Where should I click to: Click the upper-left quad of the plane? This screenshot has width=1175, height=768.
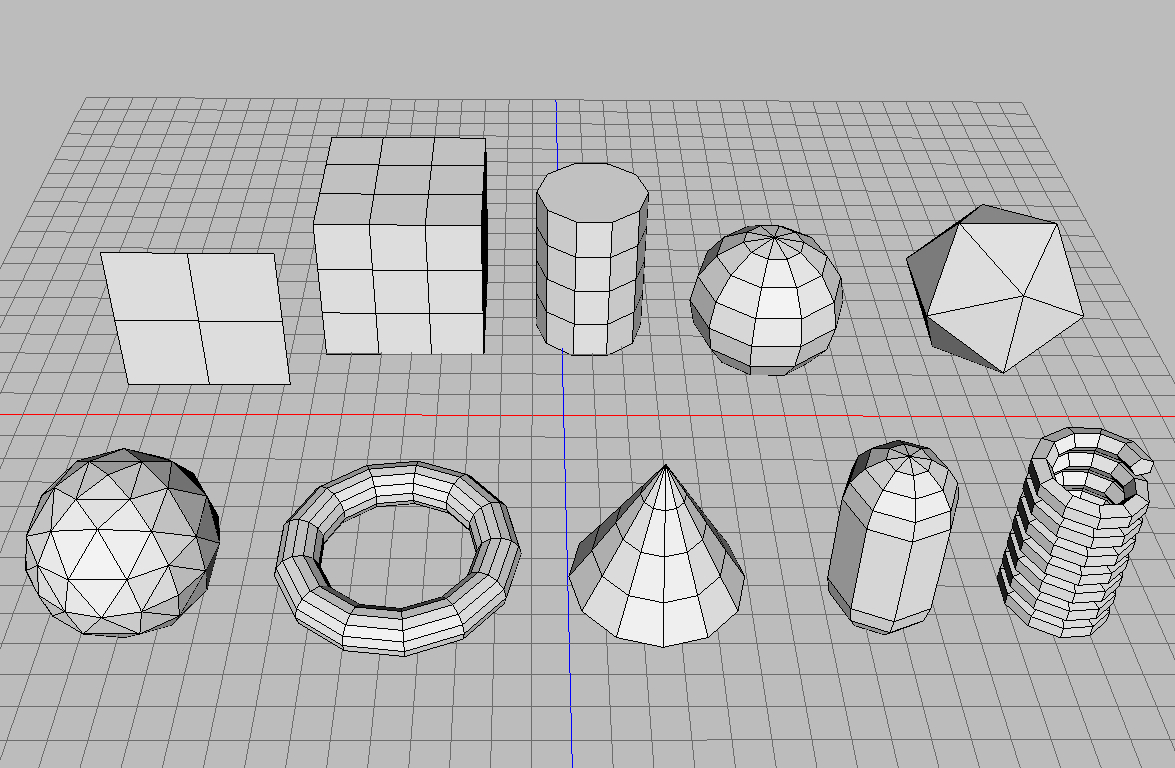(150, 286)
